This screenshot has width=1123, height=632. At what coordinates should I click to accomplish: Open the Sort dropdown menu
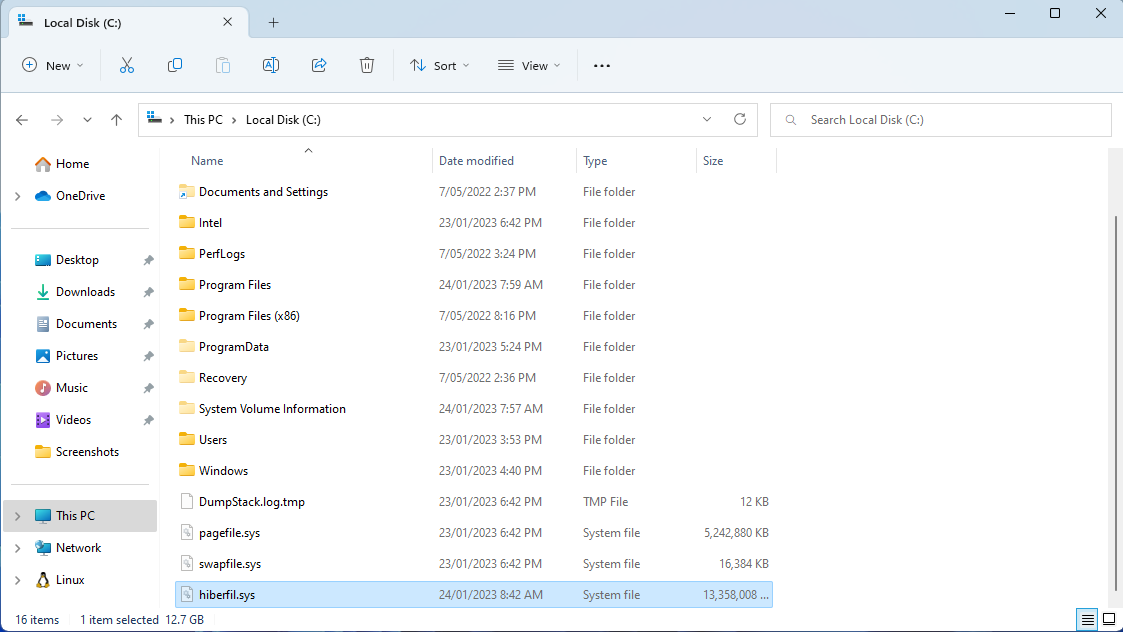440,65
